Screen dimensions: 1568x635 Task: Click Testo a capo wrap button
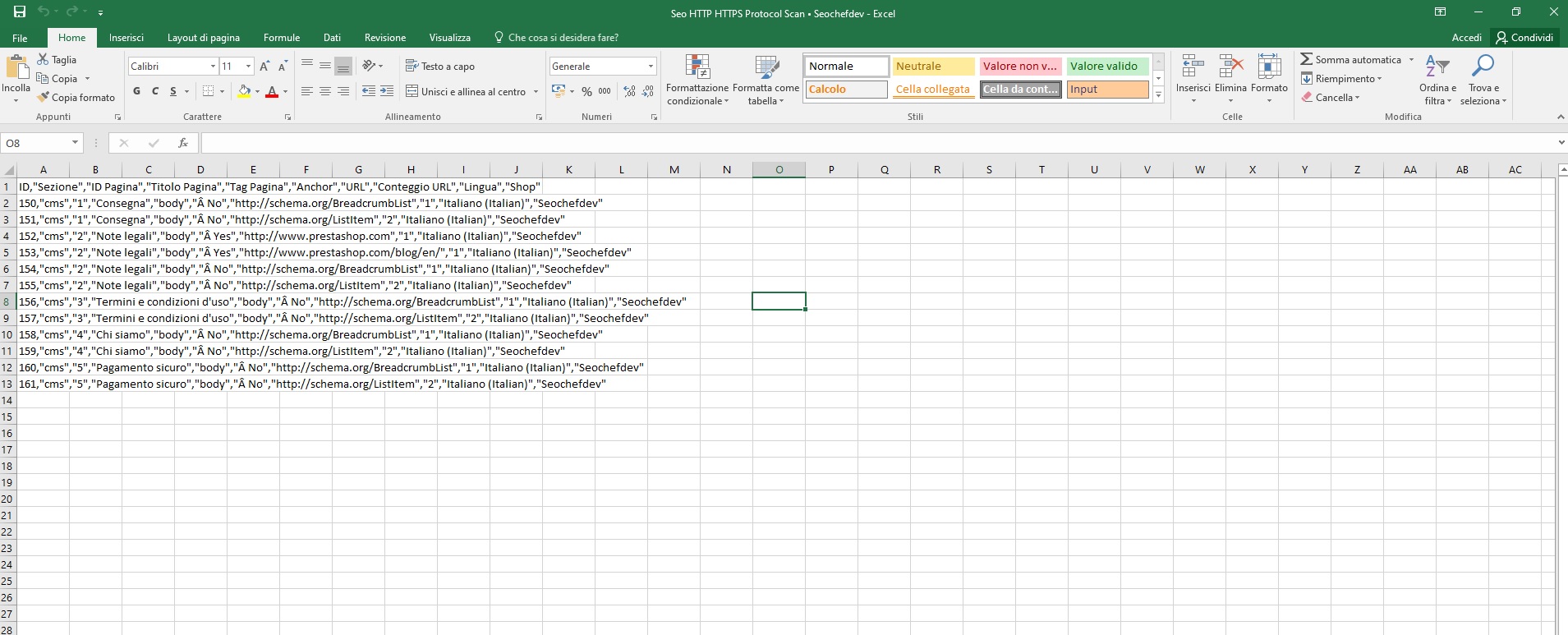[x=440, y=66]
